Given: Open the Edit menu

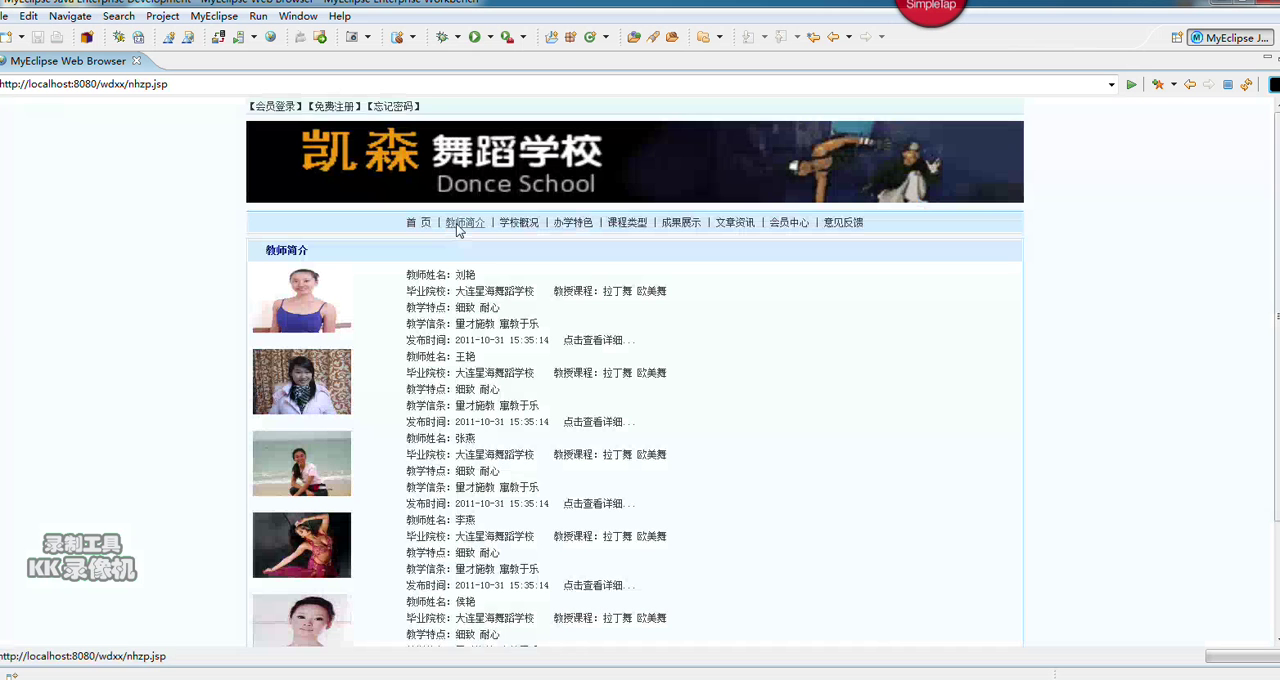Looking at the screenshot, I should [28, 16].
